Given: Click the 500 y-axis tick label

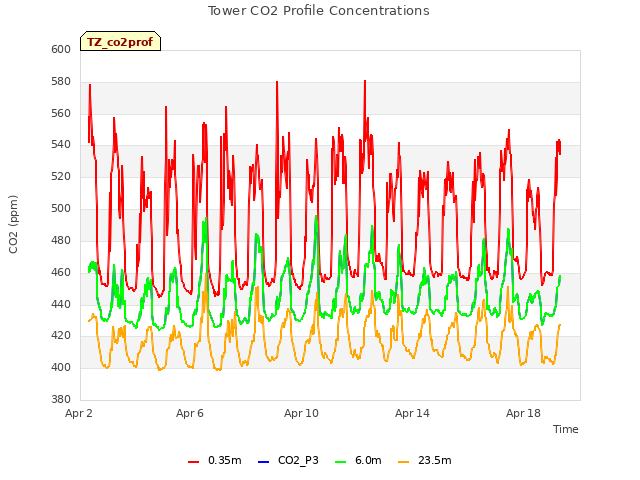Looking at the screenshot, I should point(61,209).
